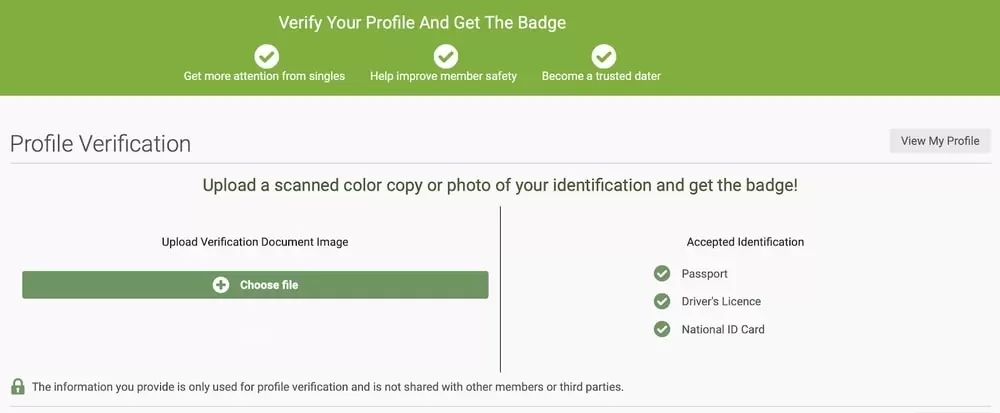Click the 'Accepted Identification' heading
The width and height of the screenshot is (1000, 413).
pos(745,242)
